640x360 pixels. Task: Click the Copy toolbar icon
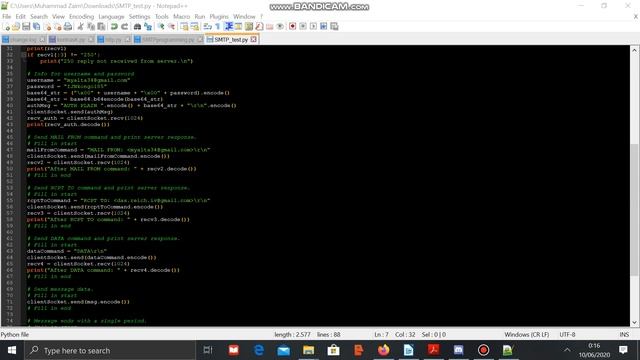(91, 27)
